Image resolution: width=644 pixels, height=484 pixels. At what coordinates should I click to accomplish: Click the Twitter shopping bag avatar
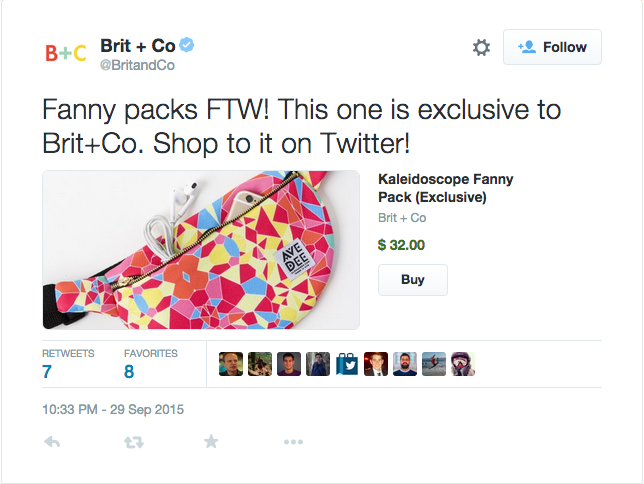pos(347,364)
